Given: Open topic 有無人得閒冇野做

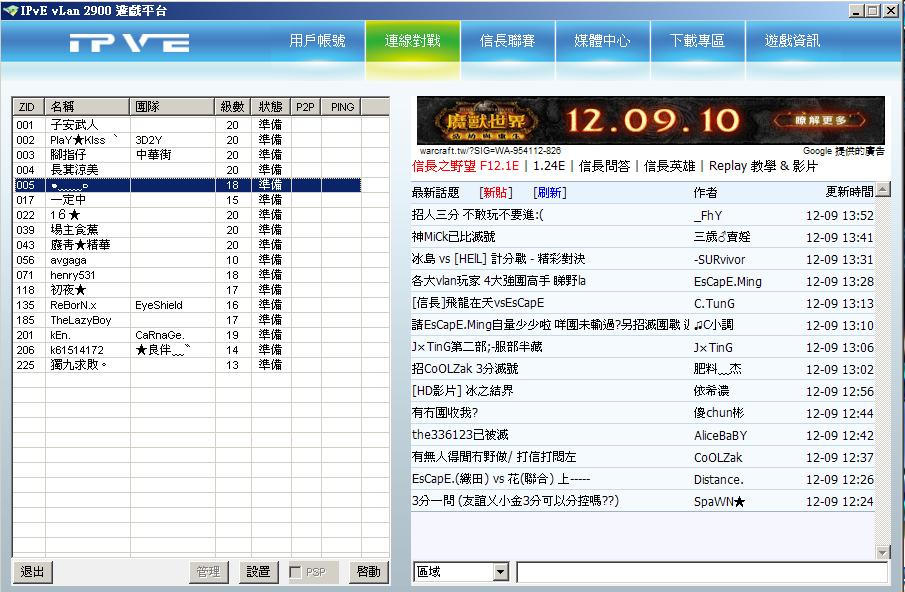Looking at the screenshot, I should pyautogui.click(x=493, y=456).
